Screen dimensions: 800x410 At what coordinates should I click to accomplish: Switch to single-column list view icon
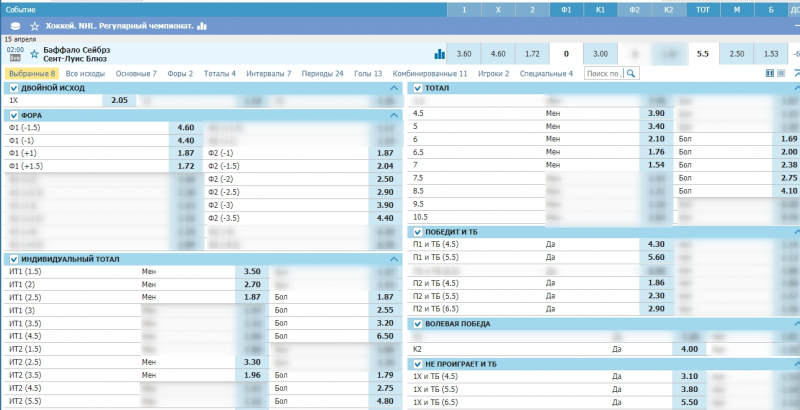coord(780,73)
